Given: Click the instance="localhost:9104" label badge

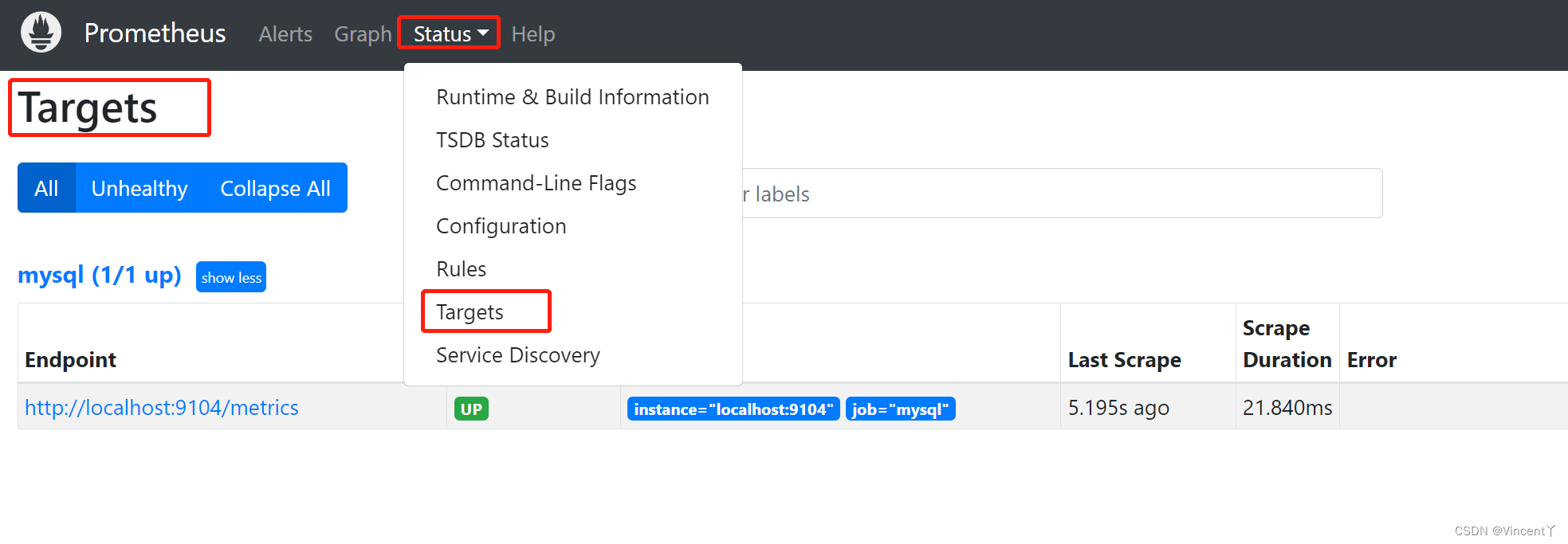Looking at the screenshot, I should [x=733, y=409].
